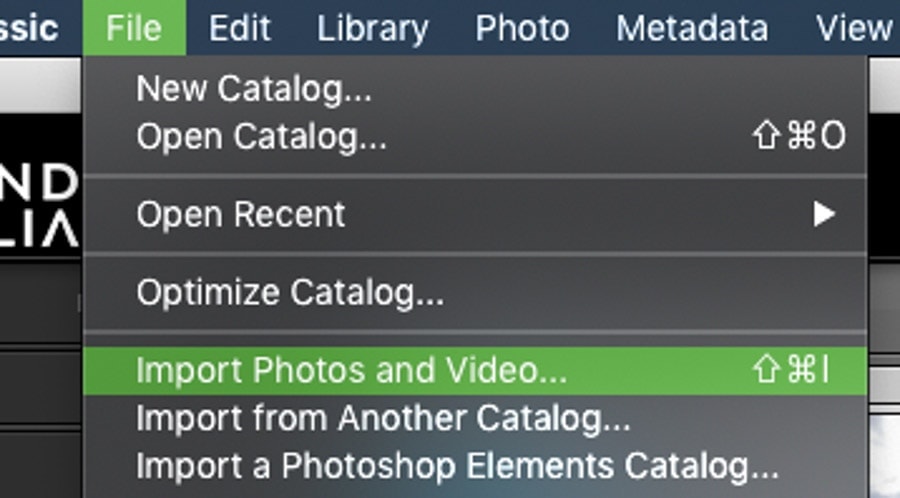Click the Shift-Command-I shortcut label

click(791, 370)
